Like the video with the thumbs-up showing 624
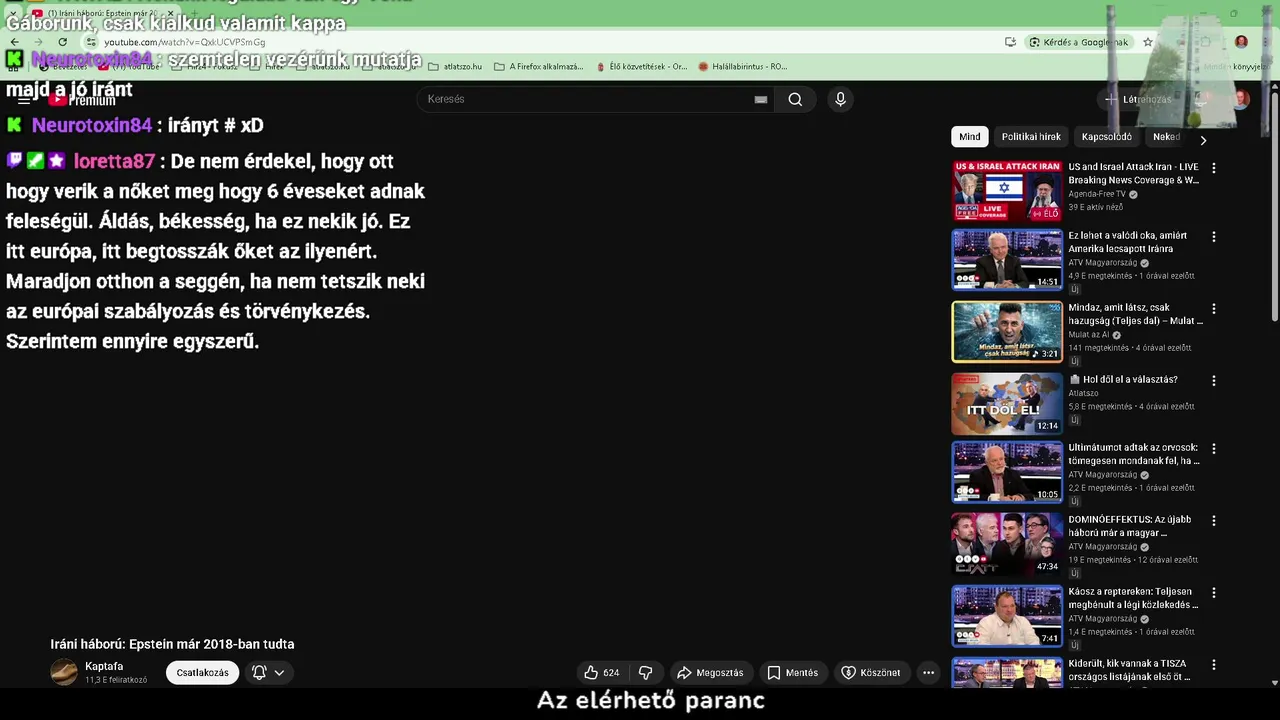The height and width of the screenshot is (720, 1280). click(x=602, y=673)
